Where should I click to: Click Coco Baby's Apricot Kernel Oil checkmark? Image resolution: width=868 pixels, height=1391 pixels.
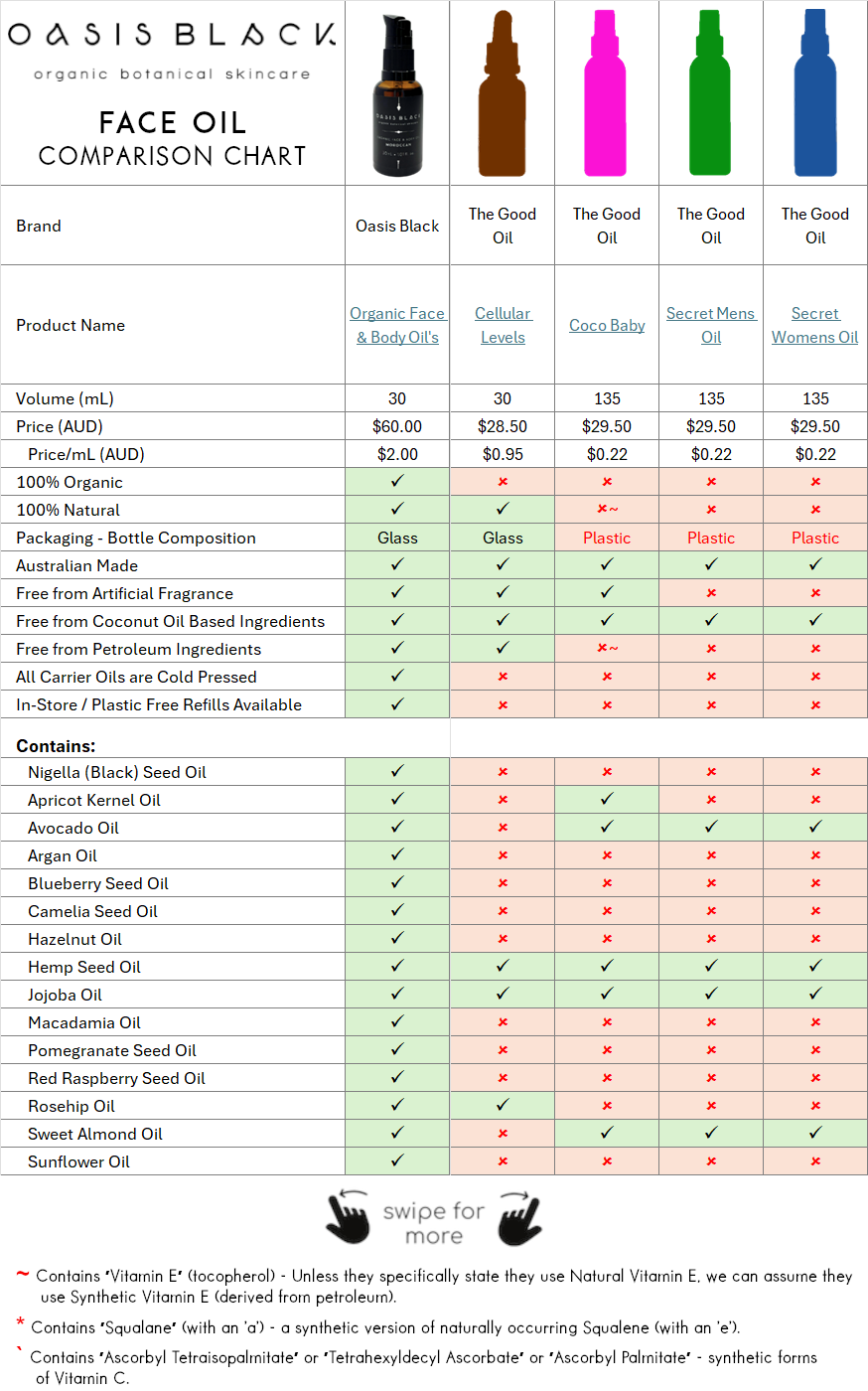607,799
